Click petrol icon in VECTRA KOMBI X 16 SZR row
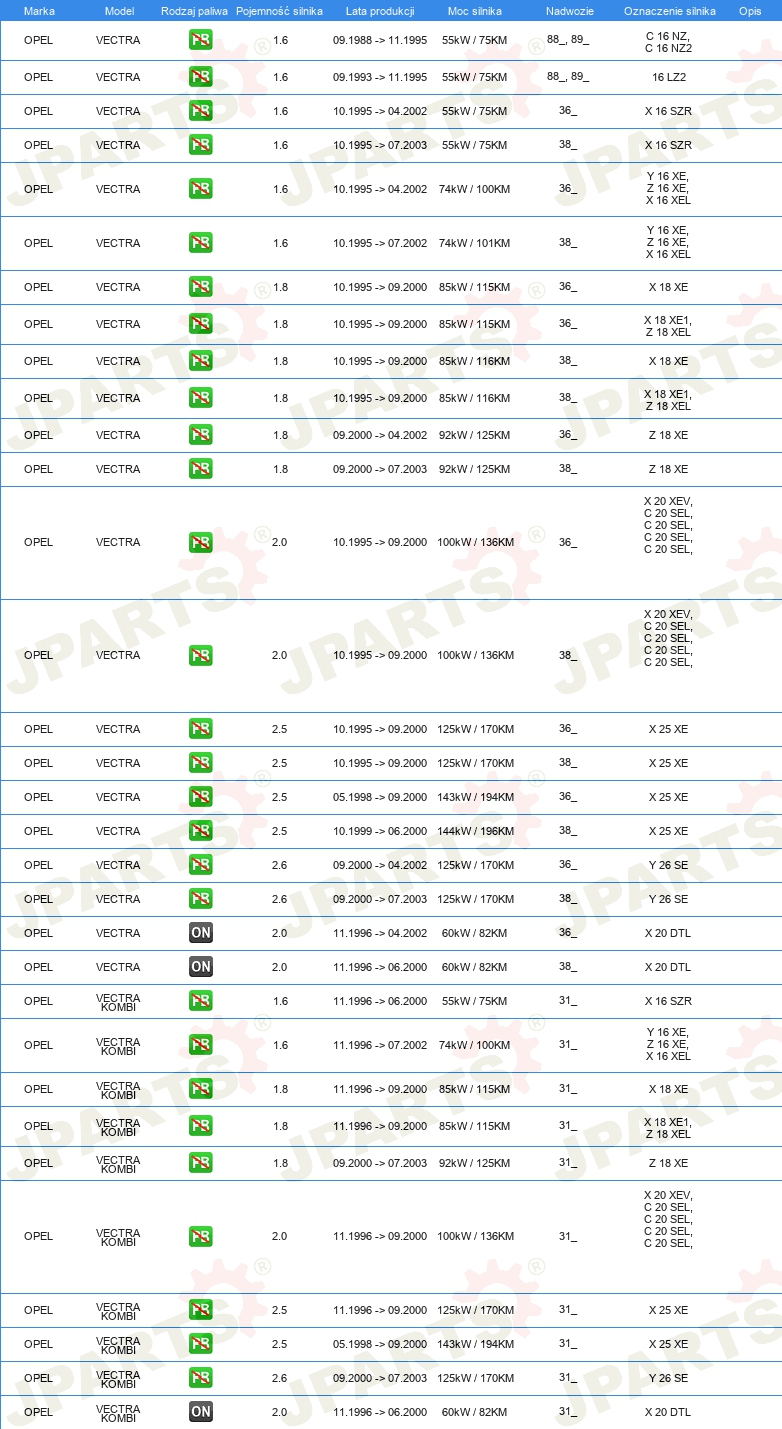The width and height of the screenshot is (782, 1429). pyautogui.click(x=201, y=1001)
